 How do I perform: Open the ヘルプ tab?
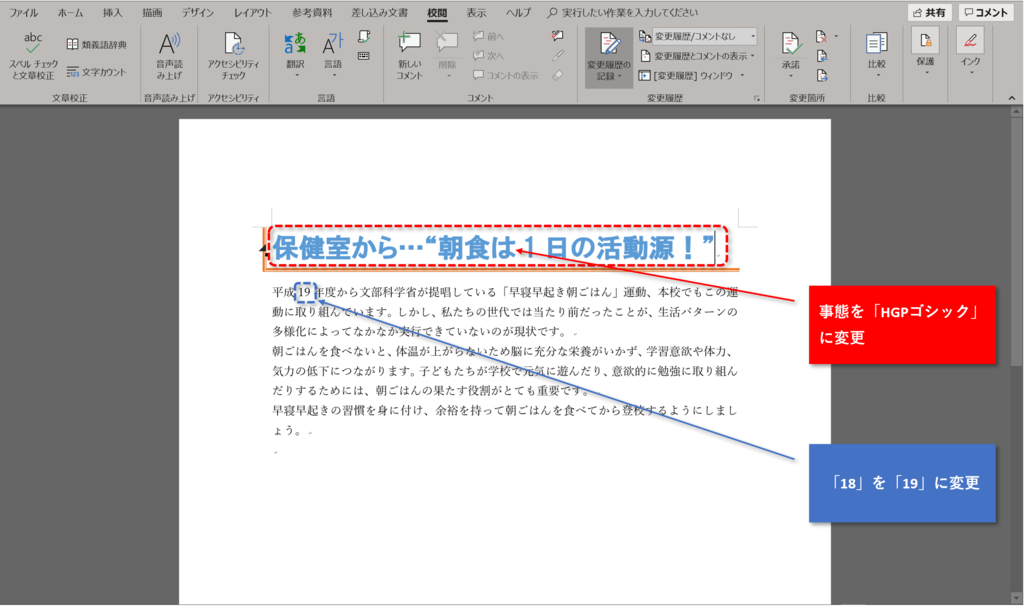click(x=519, y=12)
